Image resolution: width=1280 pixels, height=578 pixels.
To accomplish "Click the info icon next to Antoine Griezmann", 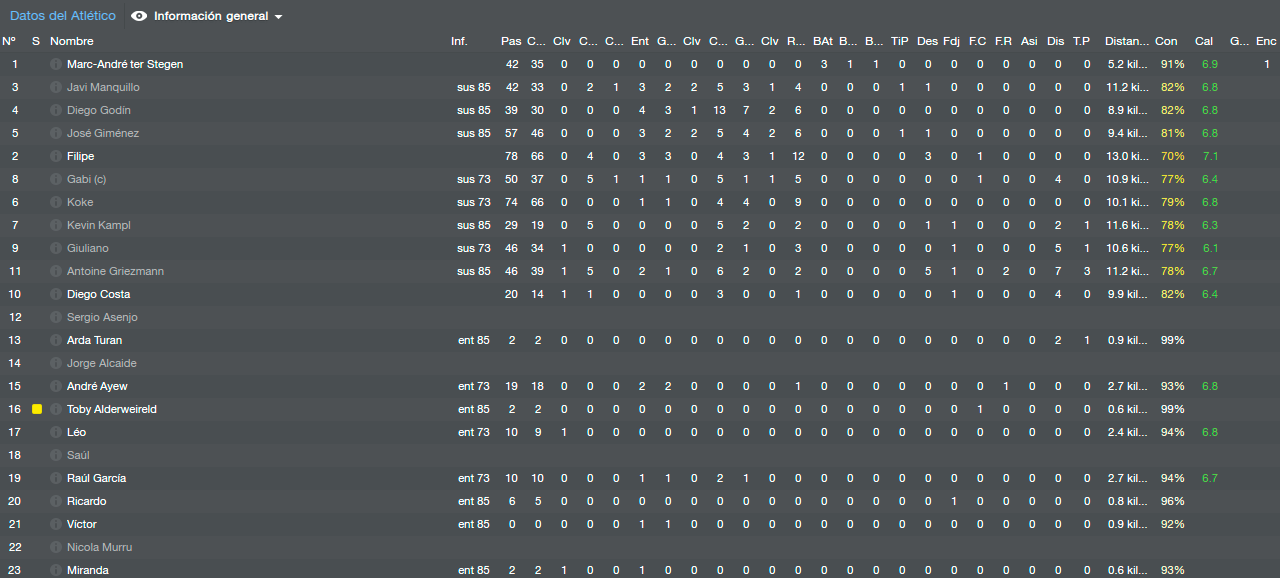I will coord(56,271).
